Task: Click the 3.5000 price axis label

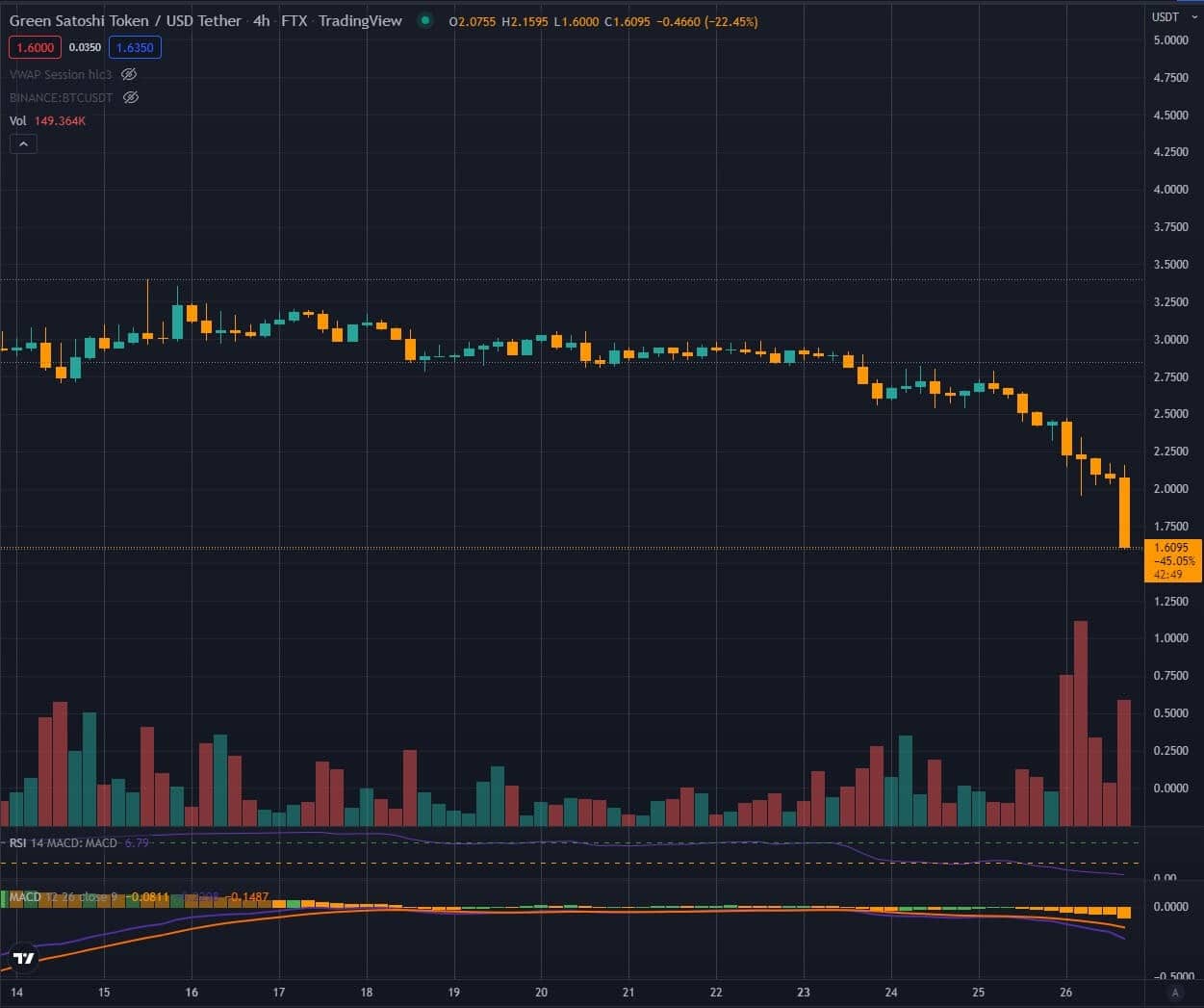Action: click(x=1170, y=264)
